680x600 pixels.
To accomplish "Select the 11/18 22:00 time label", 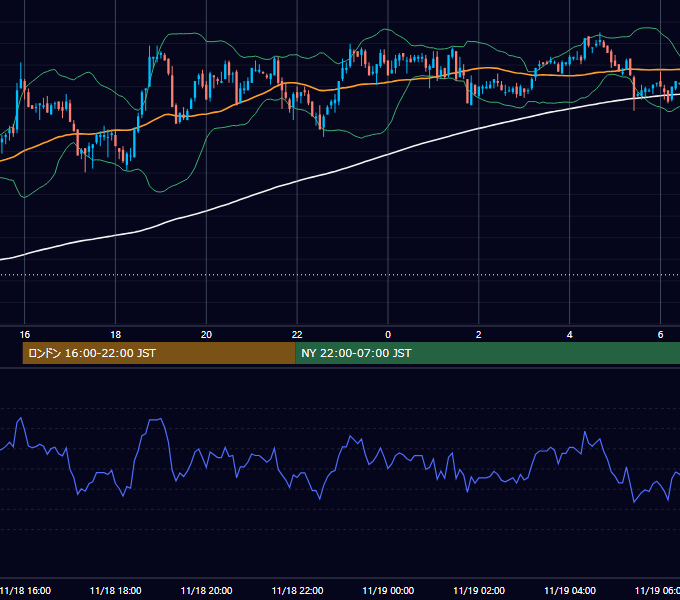I will click(x=297, y=590).
